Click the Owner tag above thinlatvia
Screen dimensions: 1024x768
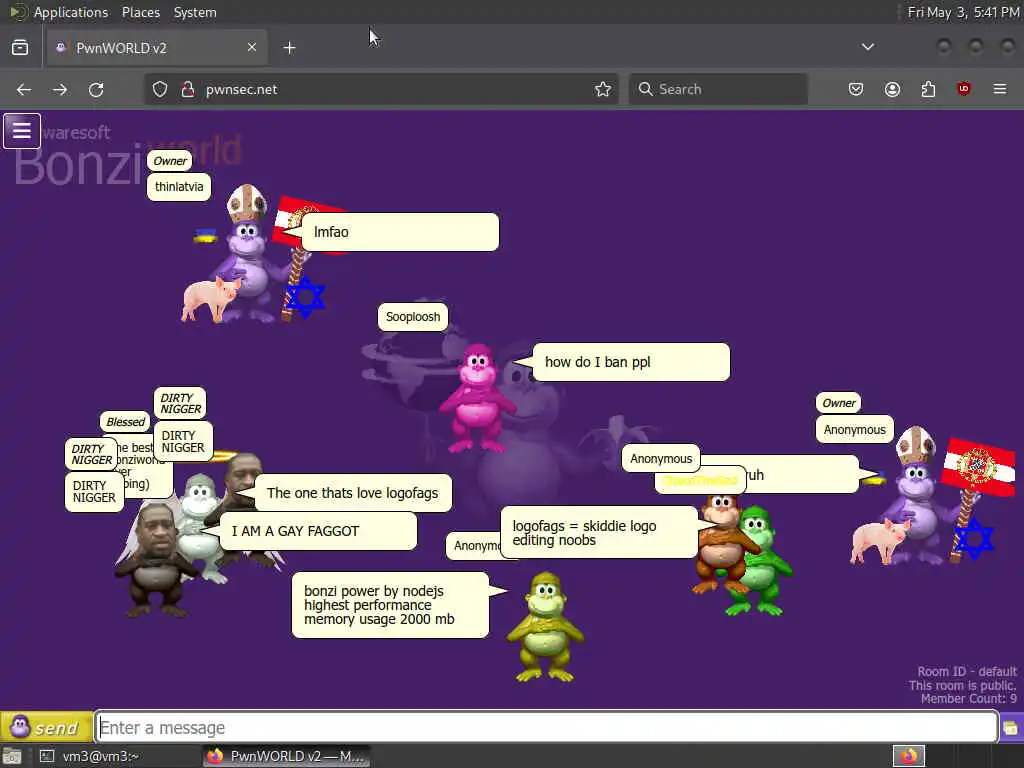(x=170, y=161)
